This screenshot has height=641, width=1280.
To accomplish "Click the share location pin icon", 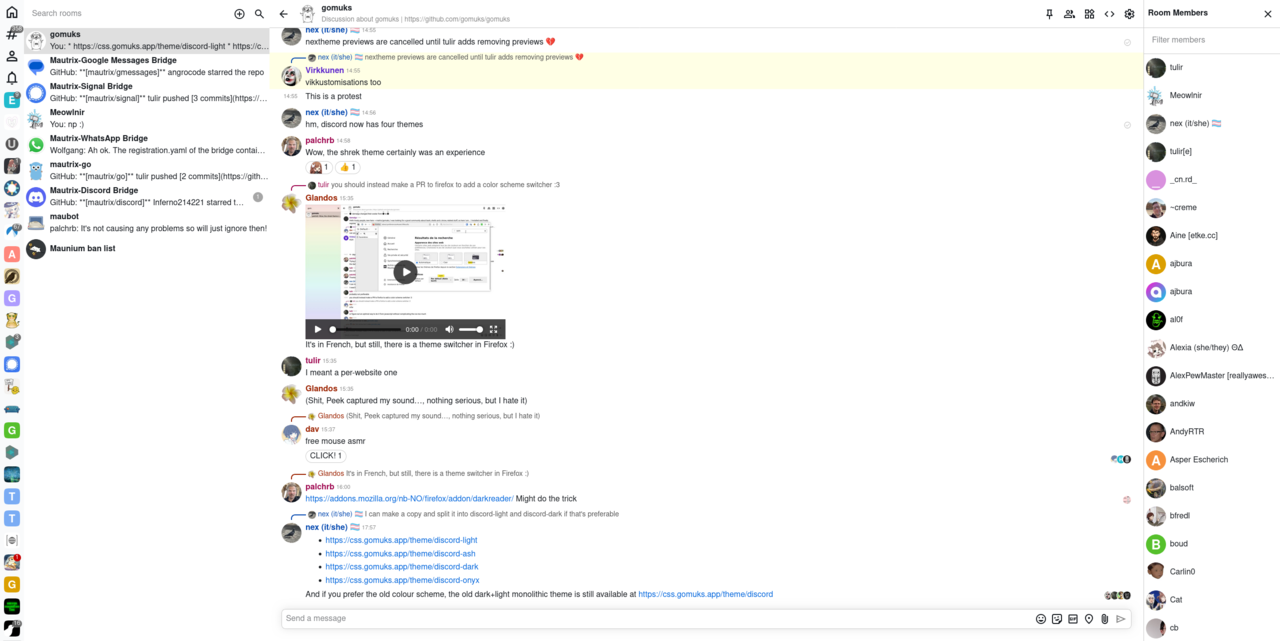I will click(1089, 619).
